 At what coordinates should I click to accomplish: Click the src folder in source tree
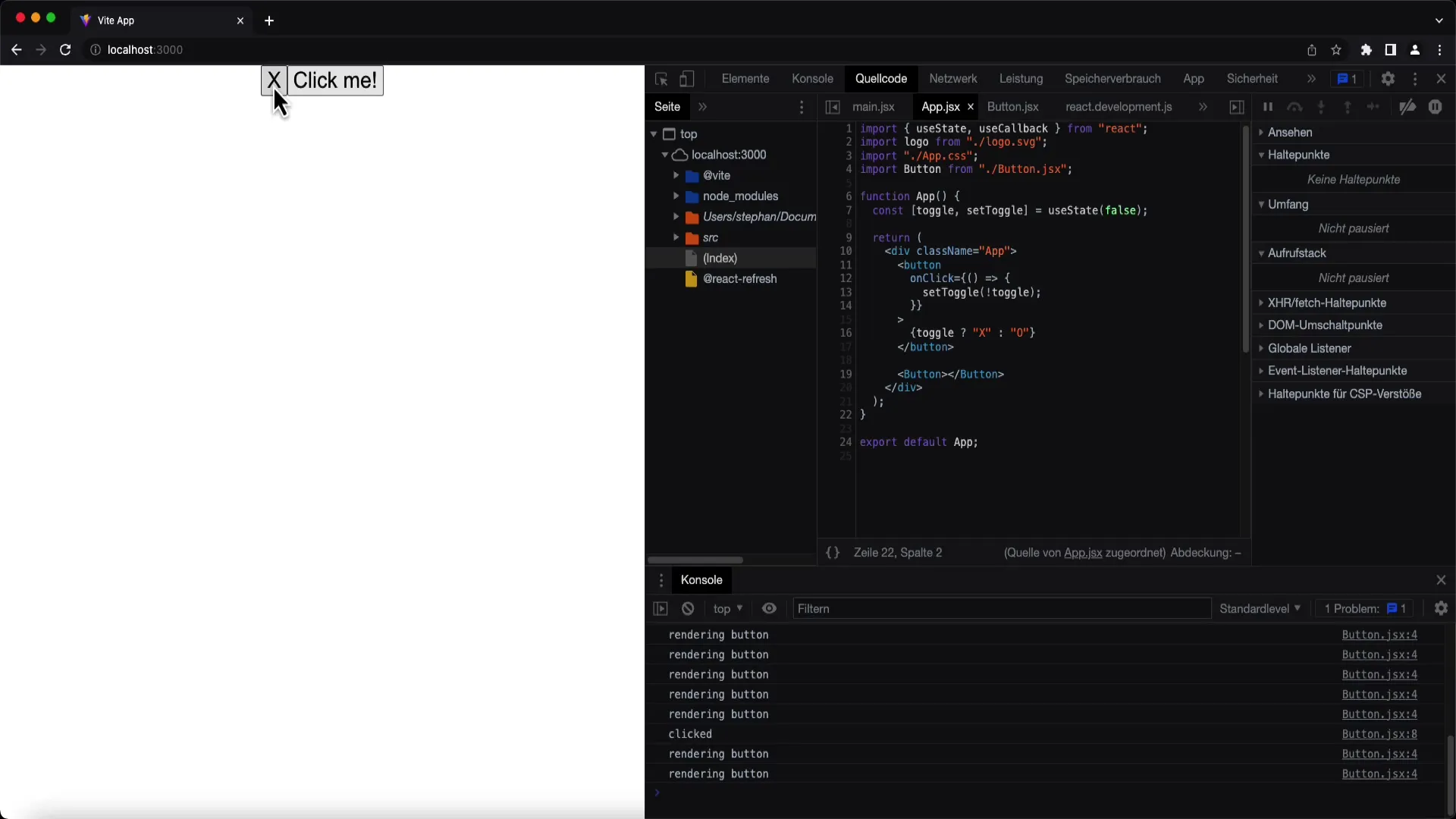coord(710,237)
